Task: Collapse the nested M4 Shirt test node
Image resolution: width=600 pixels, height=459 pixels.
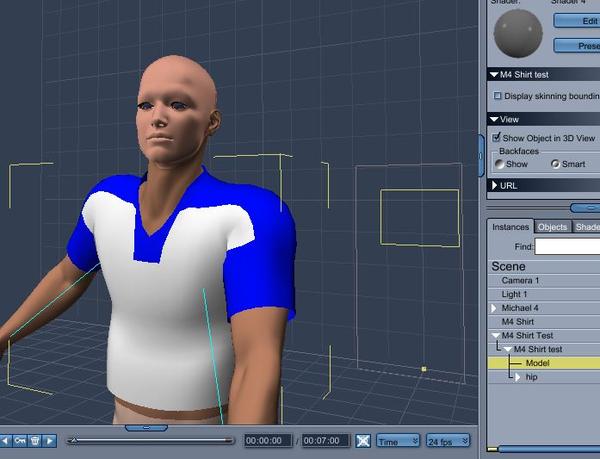Action: [x=507, y=349]
